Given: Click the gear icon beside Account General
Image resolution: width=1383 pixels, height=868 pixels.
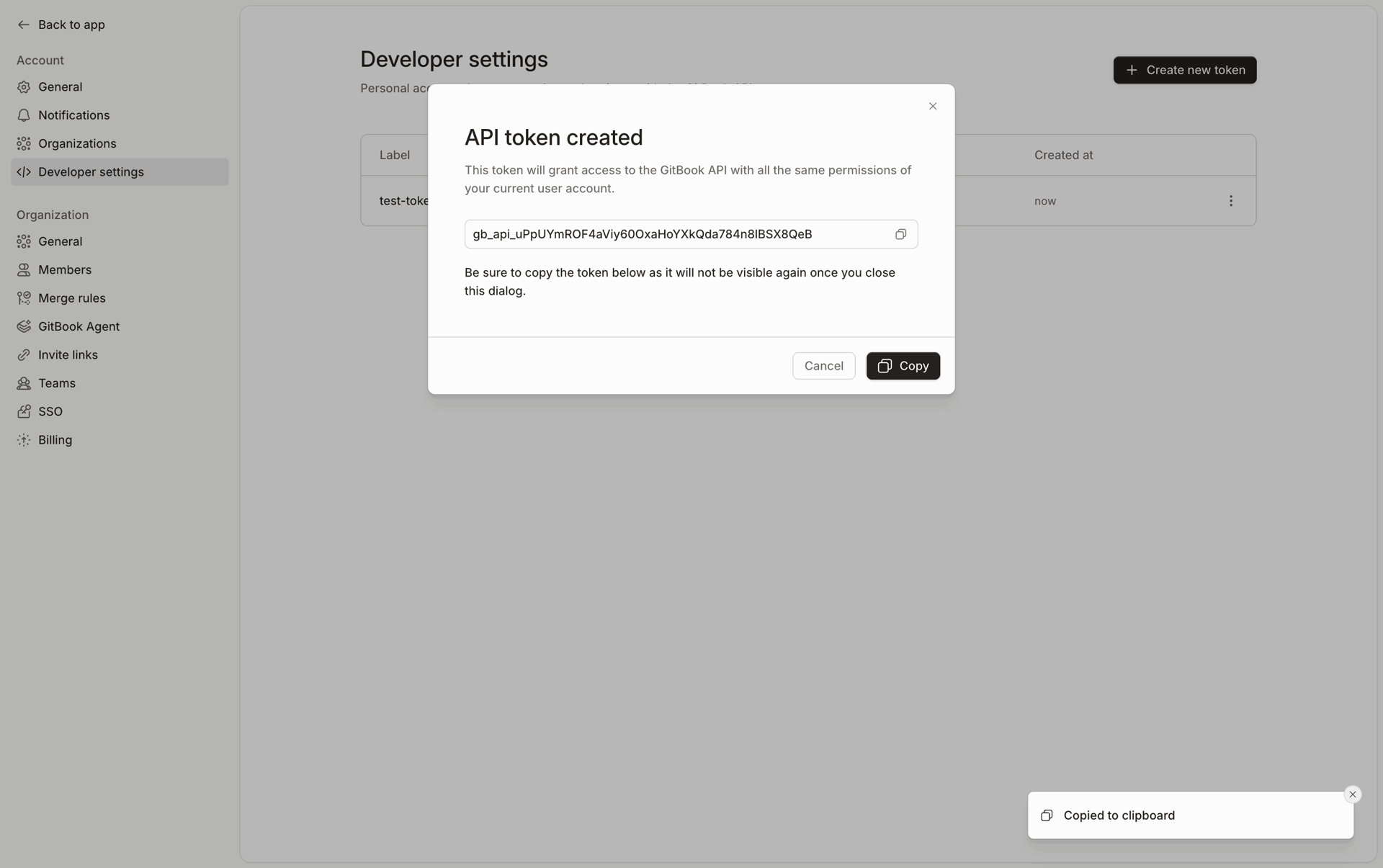Looking at the screenshot, I should [24, 87].
